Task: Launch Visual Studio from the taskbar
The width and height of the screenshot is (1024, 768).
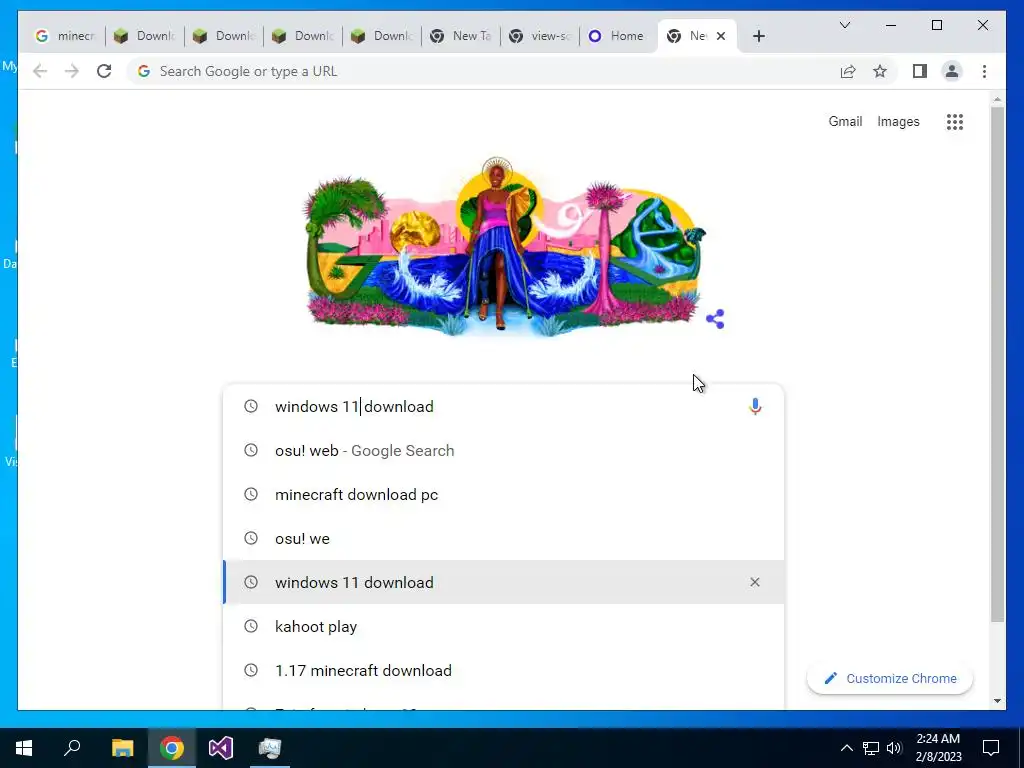Action: click(x=221, y=748)
